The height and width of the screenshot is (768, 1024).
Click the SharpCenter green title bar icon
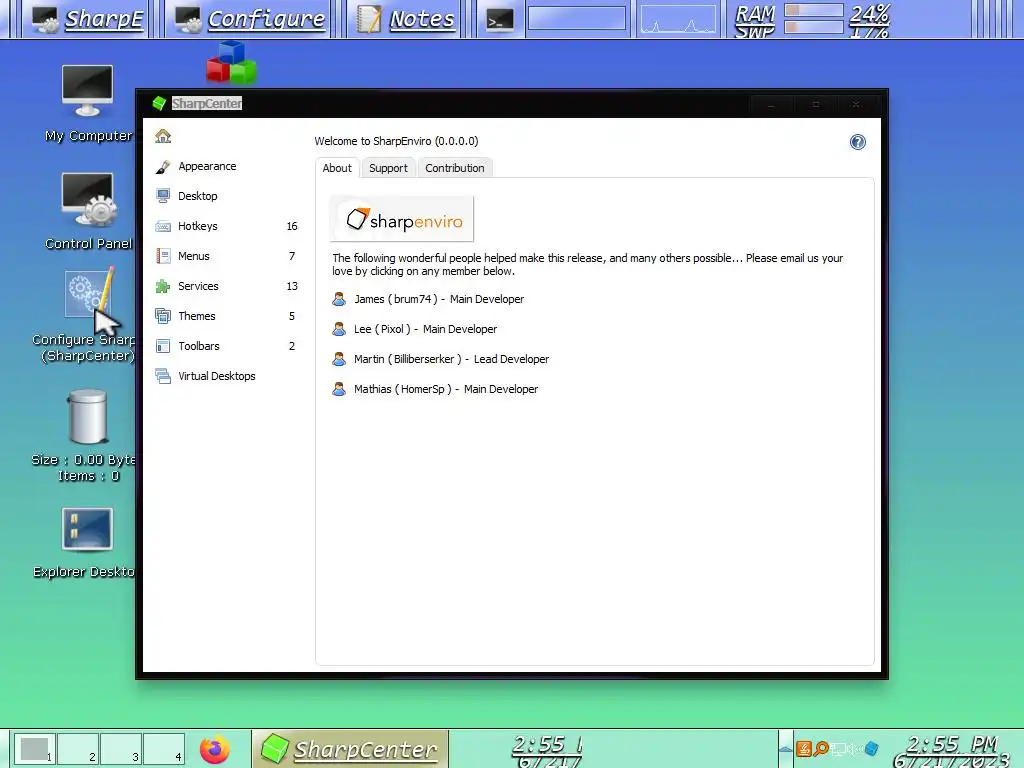click(159, 103)
